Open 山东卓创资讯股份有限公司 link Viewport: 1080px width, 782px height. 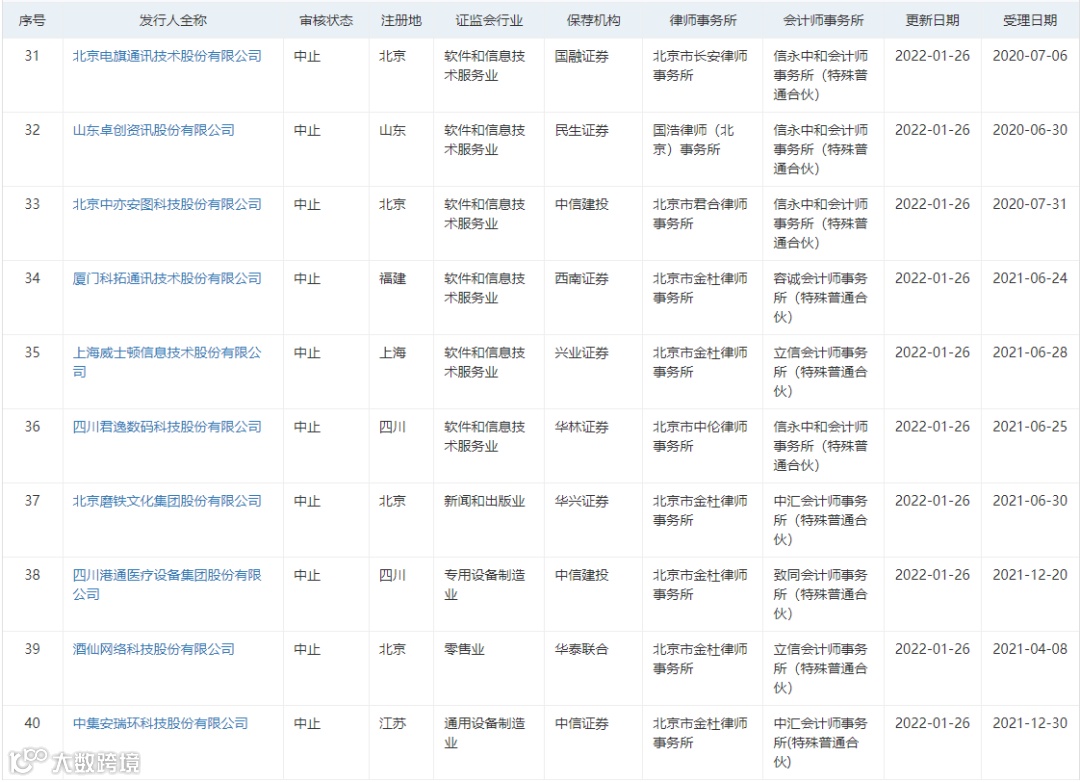(154, 130)
